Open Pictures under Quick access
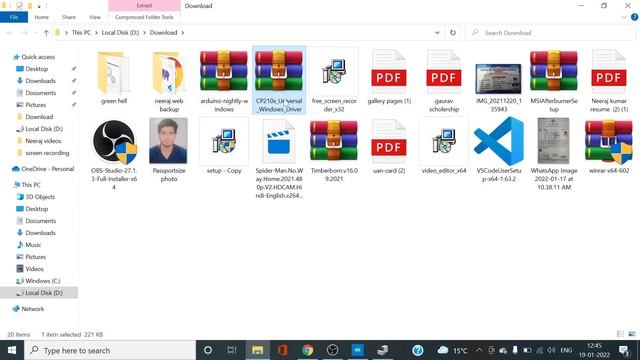The height and width of the screenshot is (360, 640). pyautogui.click(x=36, y=105)
